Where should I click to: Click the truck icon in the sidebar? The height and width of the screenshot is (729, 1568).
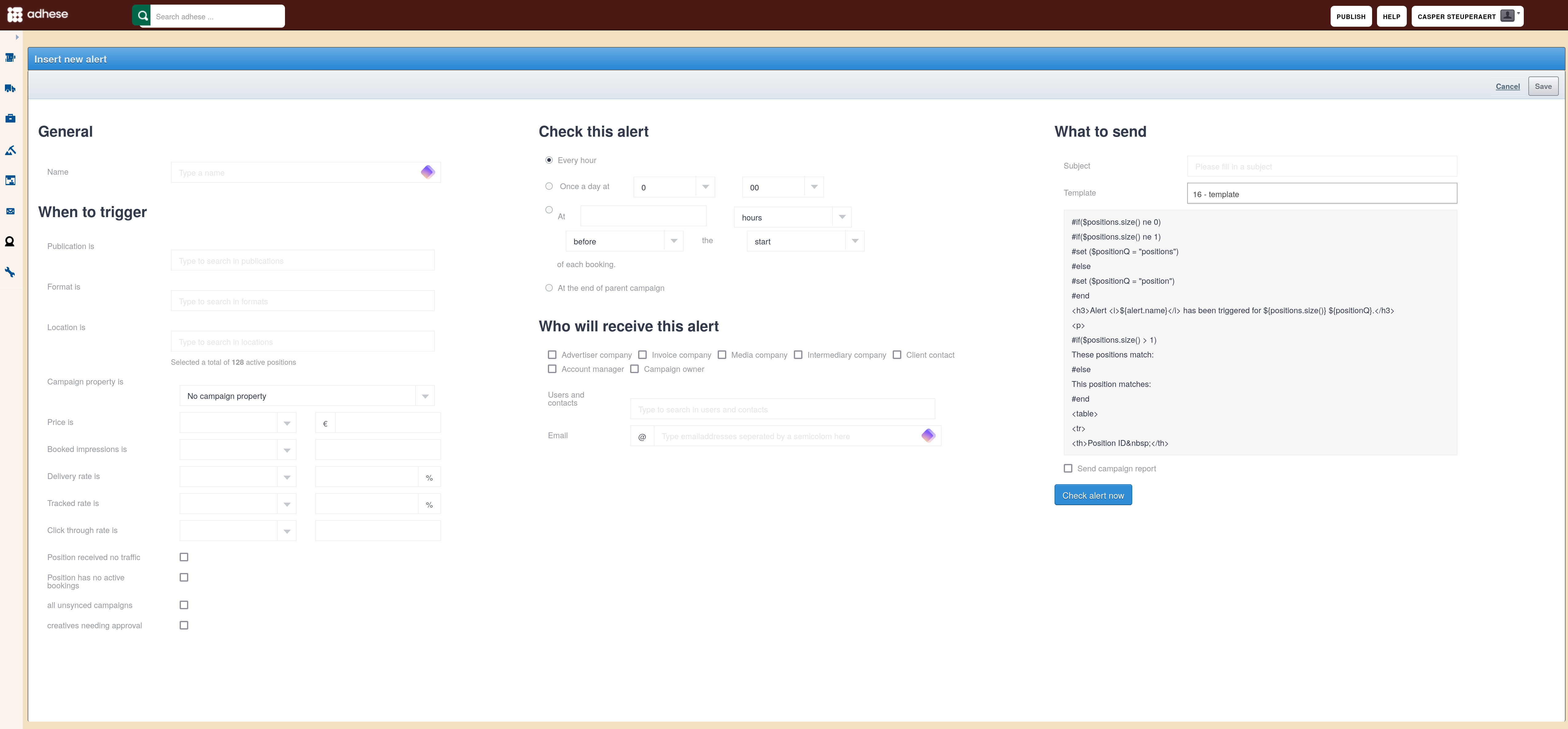(x=10, y=88)
